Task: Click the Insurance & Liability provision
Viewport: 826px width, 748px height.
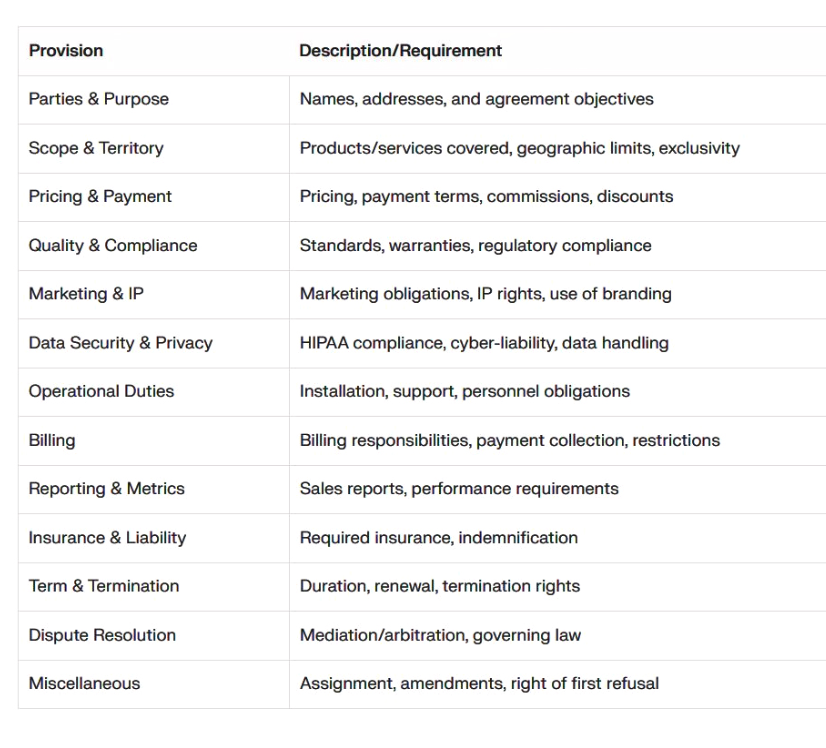Action: 107,538
